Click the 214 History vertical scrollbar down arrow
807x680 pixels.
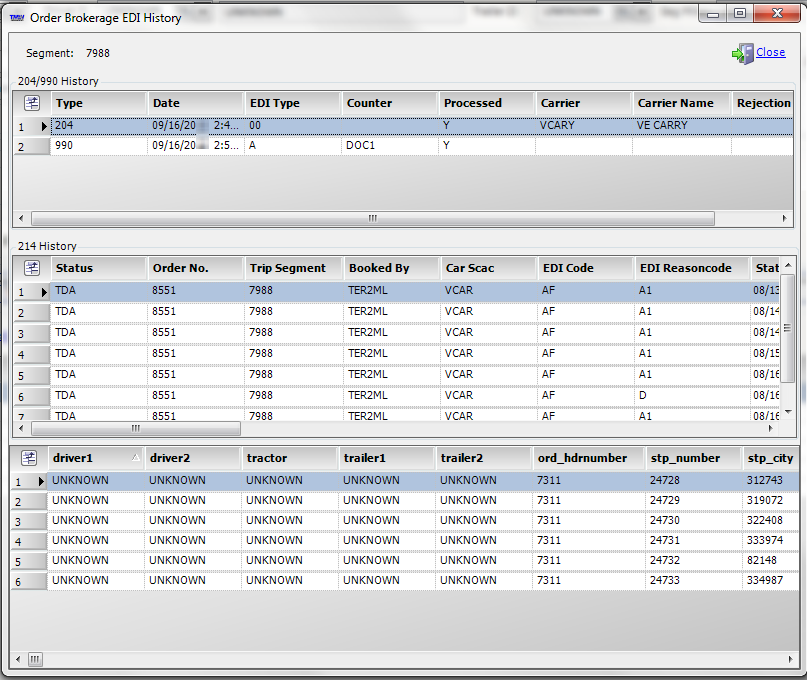pos(788,411)
